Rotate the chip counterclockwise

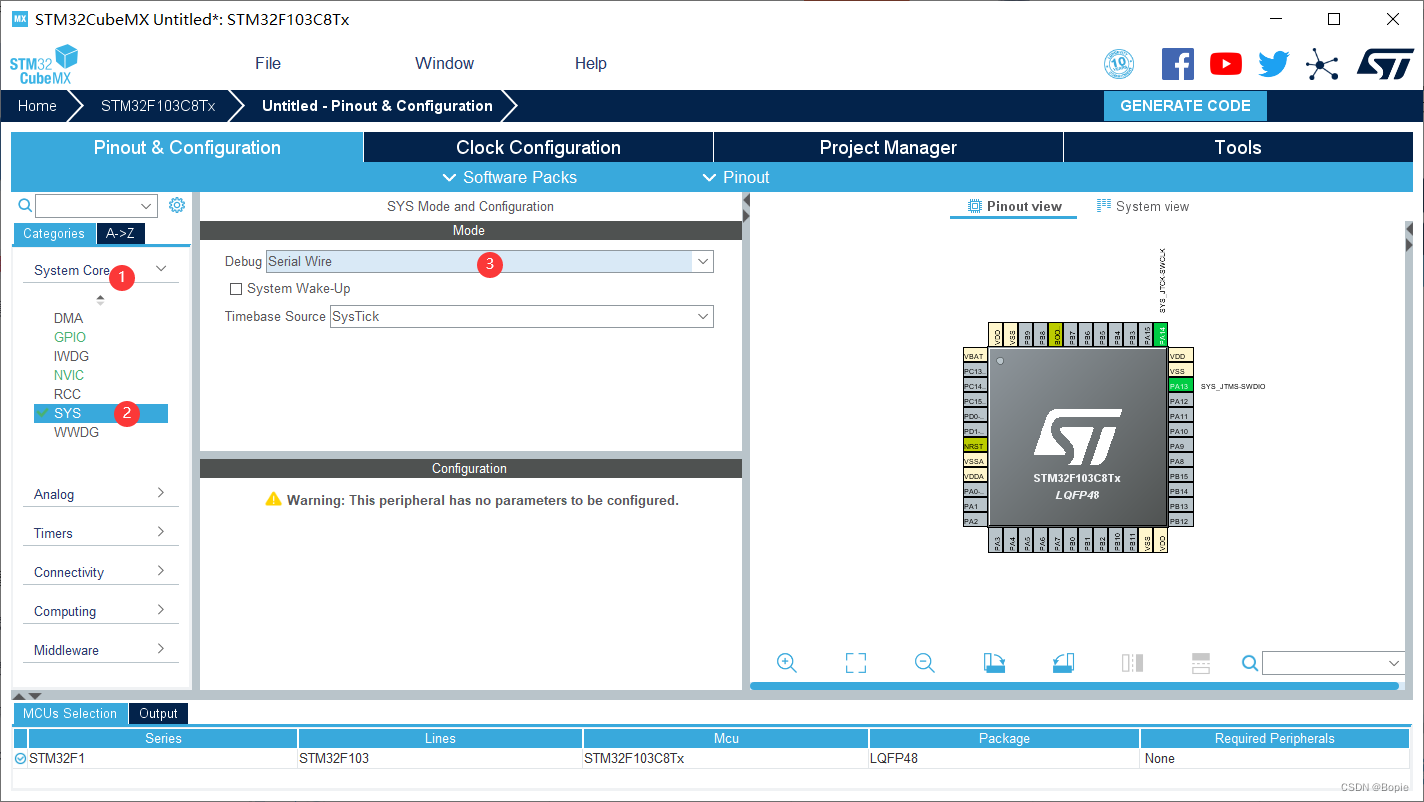point(1063,662)
